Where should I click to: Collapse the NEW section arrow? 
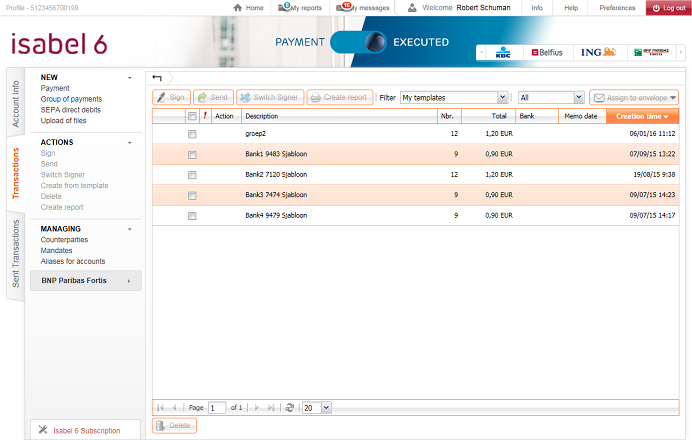pyautogui.click(x=129, y=78)
